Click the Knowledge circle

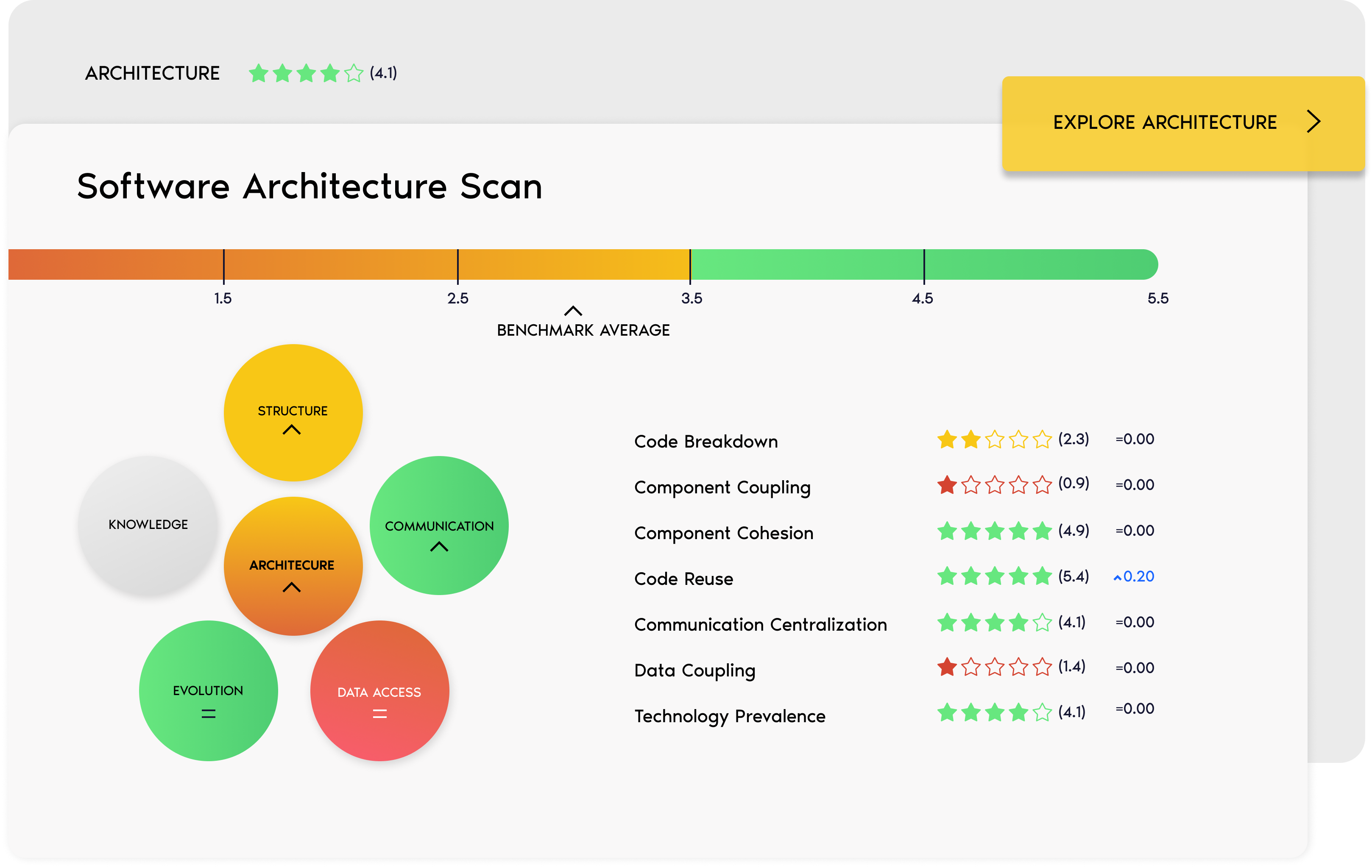149,525
